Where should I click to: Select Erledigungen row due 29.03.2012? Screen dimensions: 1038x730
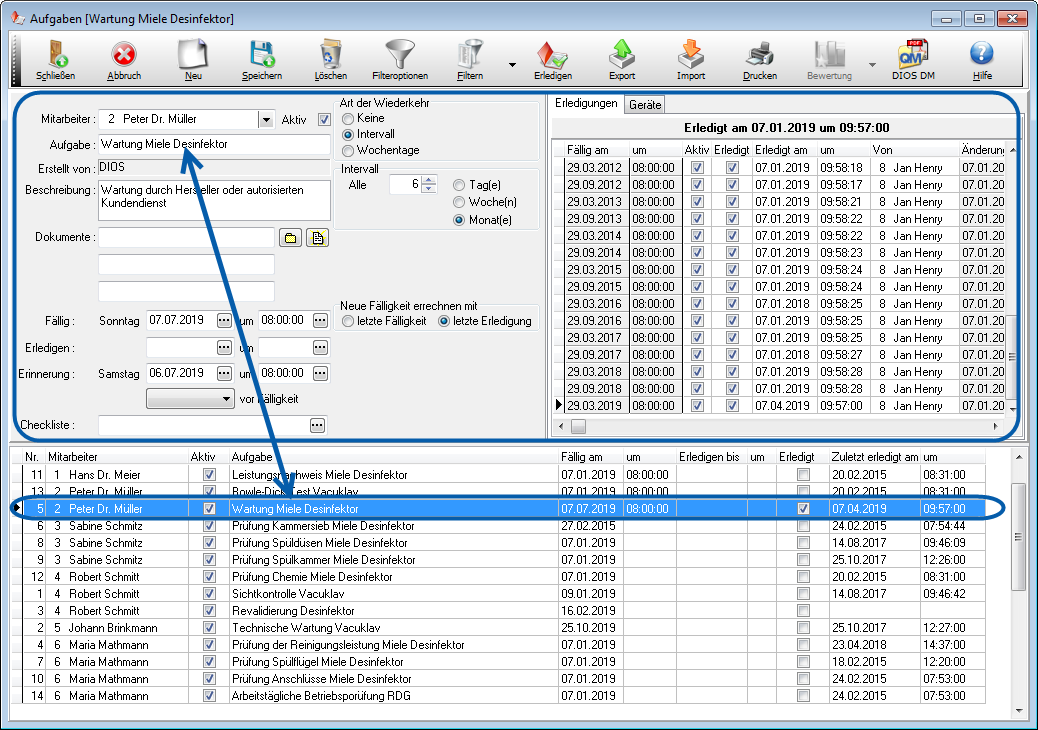(x=784, y=167)
